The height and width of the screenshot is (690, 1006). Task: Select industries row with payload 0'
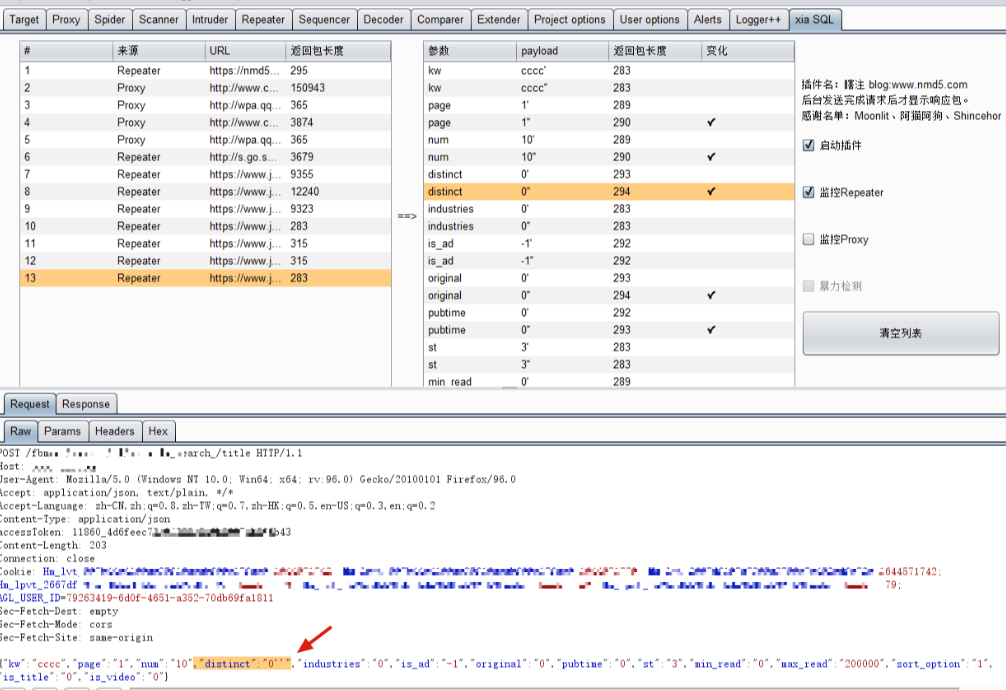609,209
